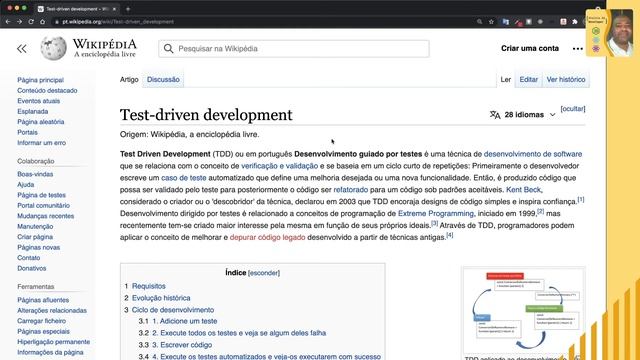This screenshot has height=360, width=640.
Task: Jump to Evolução histórica in the index
Action: [x=161, y=298]
